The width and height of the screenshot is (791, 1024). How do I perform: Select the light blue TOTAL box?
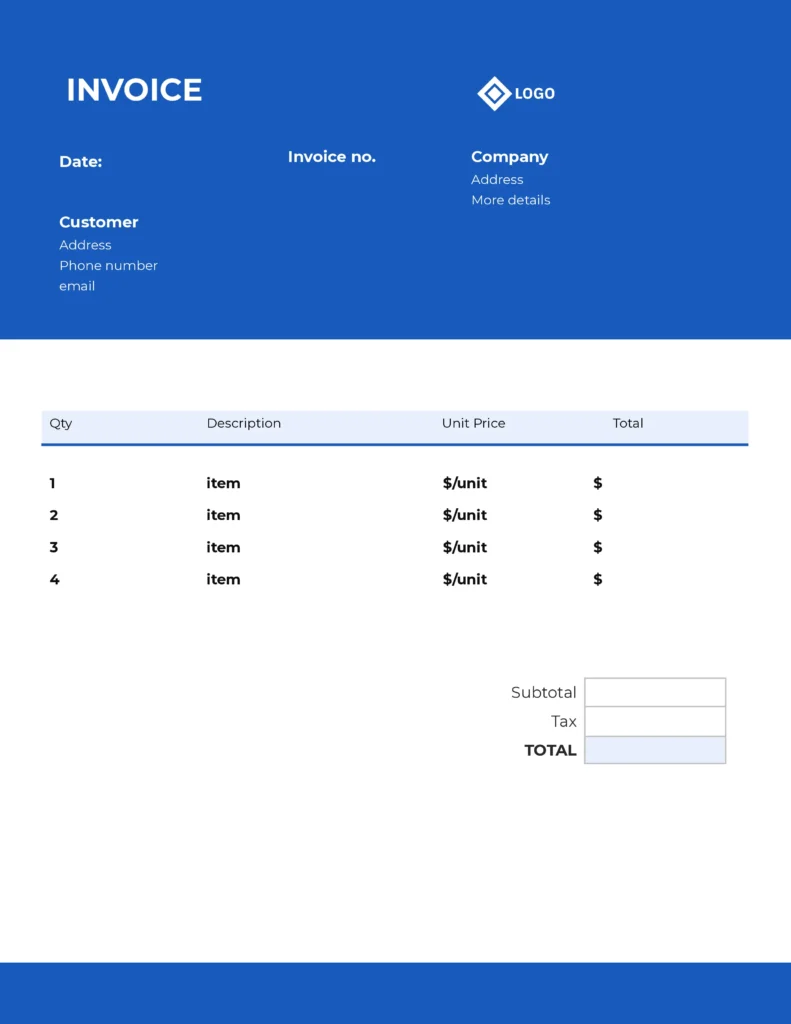[x=654, y=750]
